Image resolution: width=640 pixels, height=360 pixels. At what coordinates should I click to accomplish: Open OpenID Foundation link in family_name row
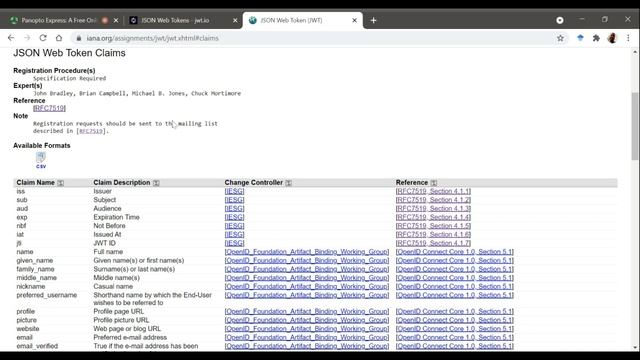pyautogui.click(x=307, y=269)
